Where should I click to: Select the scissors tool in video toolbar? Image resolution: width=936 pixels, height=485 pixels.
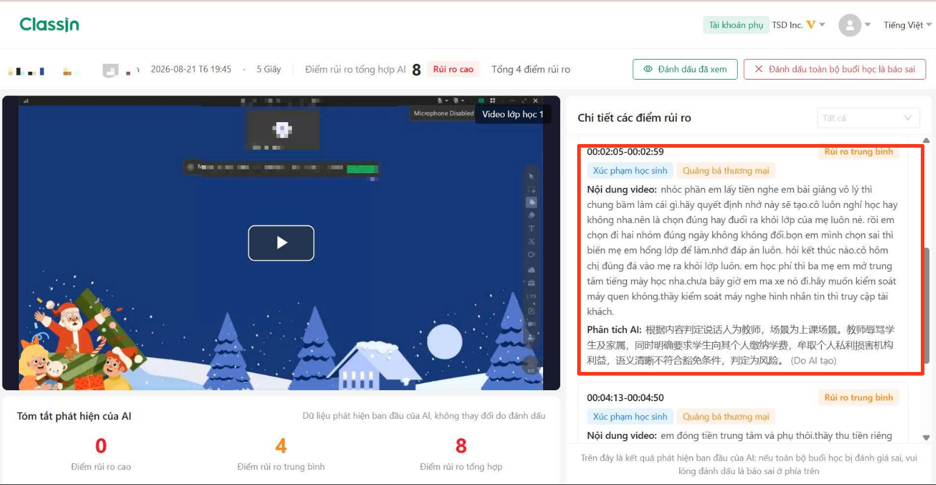point(532,242)
